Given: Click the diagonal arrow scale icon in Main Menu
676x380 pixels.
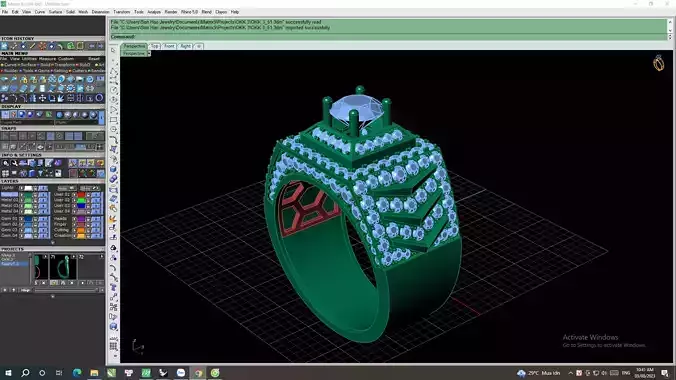Looking at the screenshot, I should (x=61, y=98).
